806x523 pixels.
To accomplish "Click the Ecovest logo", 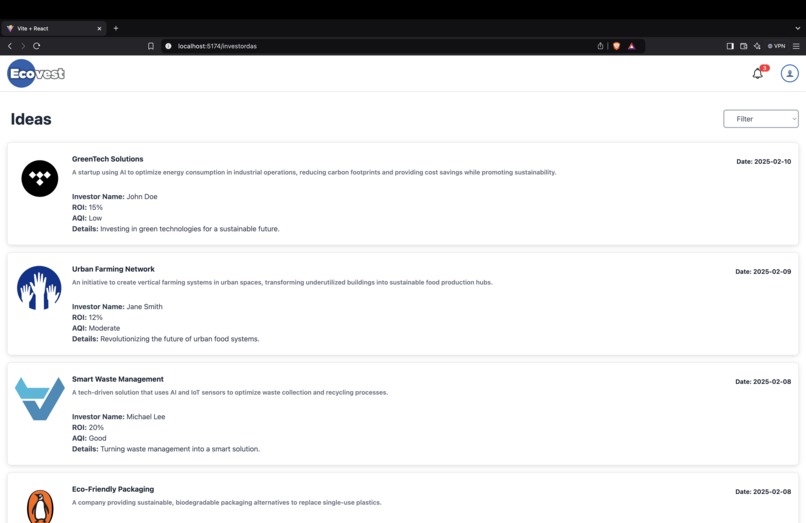I will 36,74.
